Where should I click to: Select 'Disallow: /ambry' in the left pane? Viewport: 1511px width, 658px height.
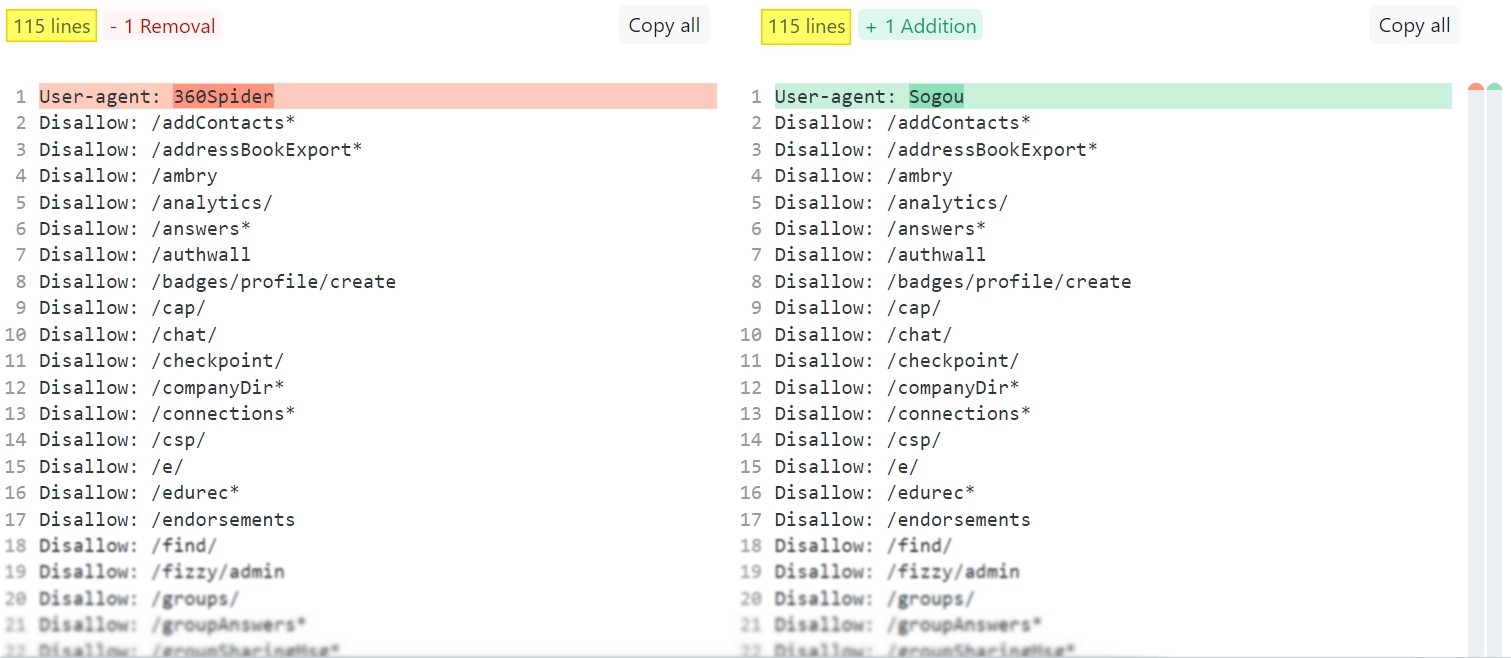(x=128, y=176)
